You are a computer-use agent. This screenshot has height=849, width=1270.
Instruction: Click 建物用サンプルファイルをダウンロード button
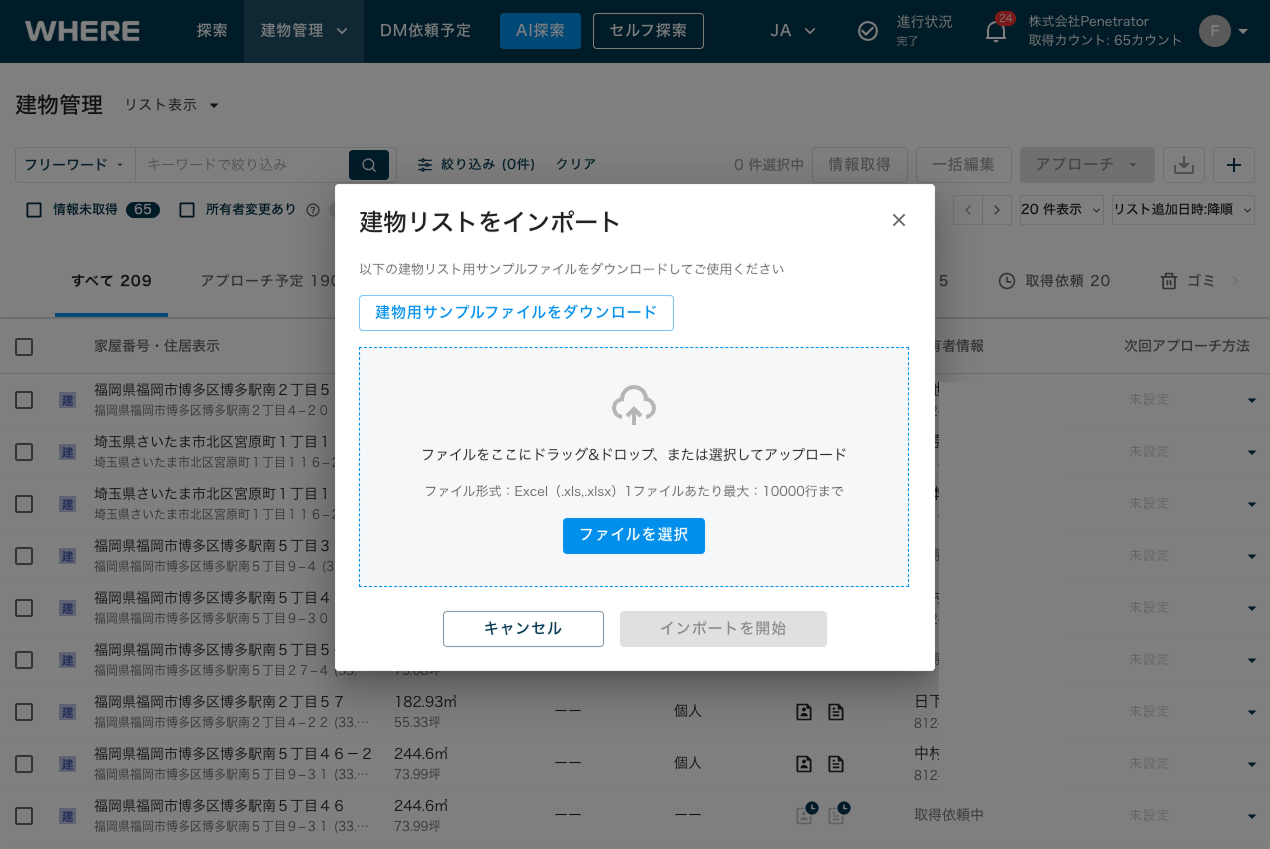[x=516, y=312]
